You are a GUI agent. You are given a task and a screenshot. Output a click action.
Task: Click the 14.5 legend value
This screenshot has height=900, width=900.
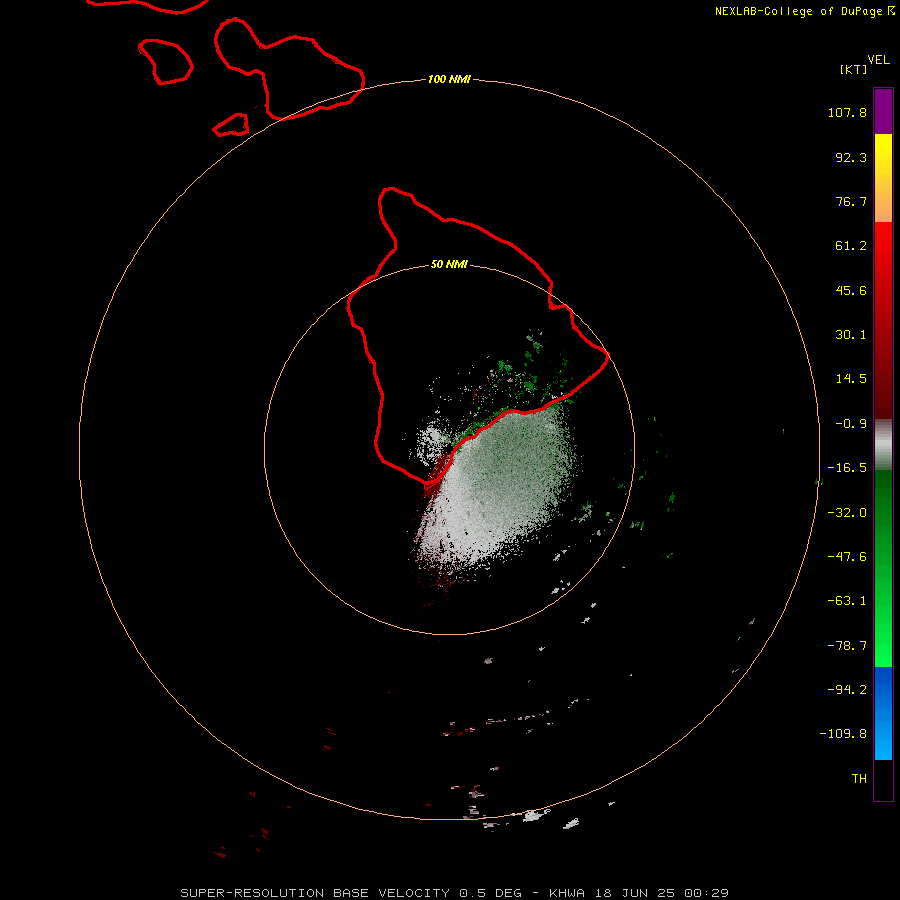click(851, 379)
